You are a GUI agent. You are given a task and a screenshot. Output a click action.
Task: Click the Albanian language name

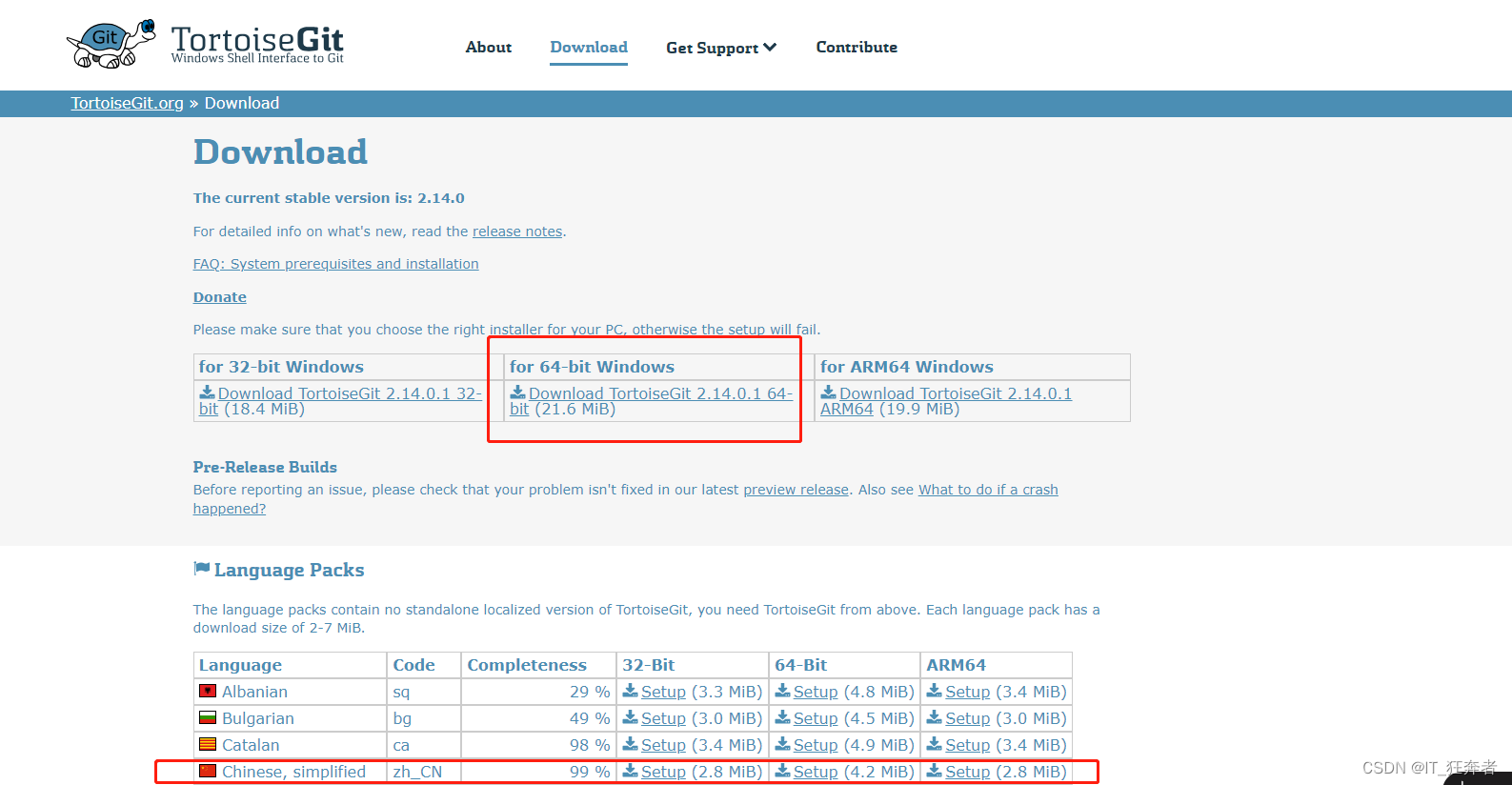pyautogui.click(x=254, y=692)
